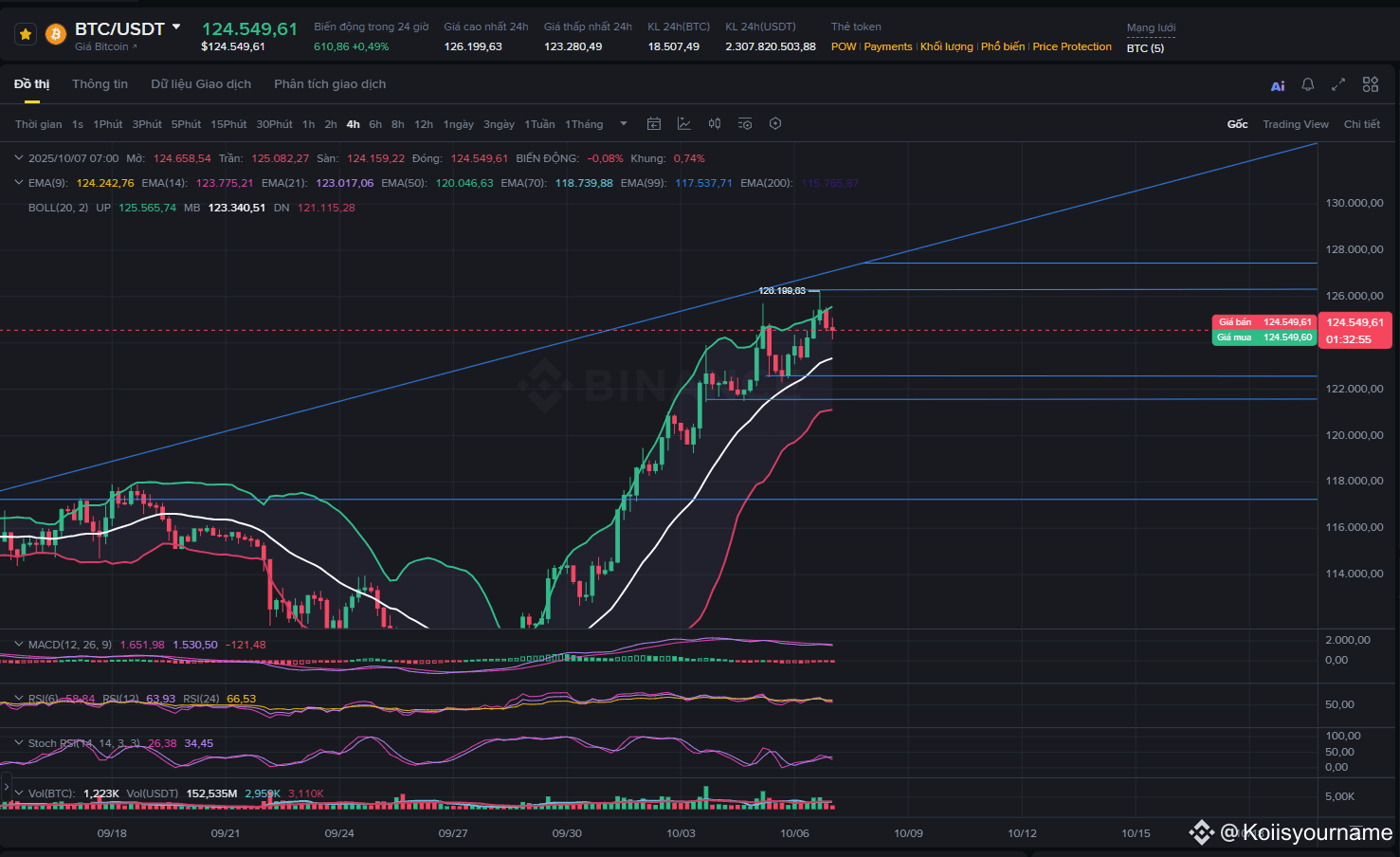Select the Thời gian line chart option
The height and width of the screenshot is (857, 1400).
39,124
